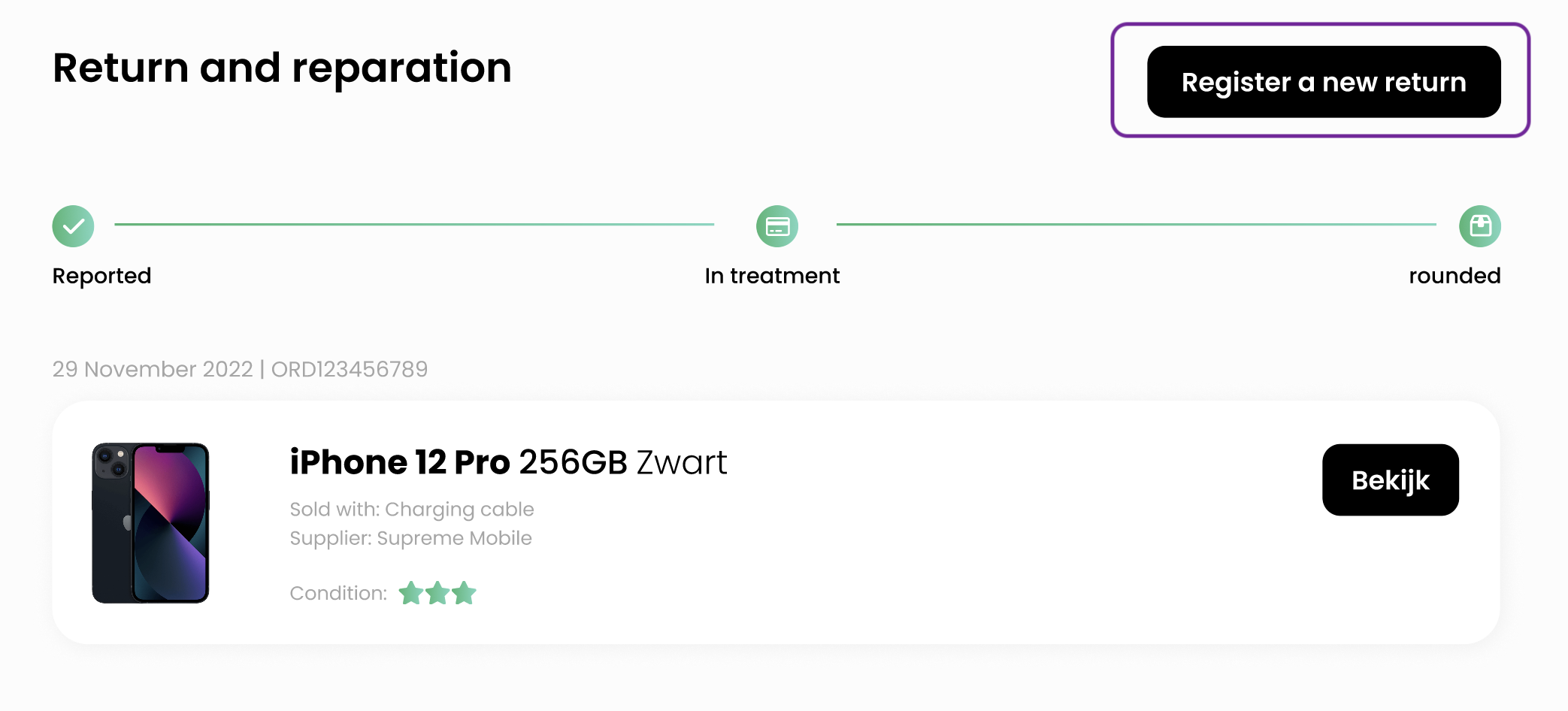This screenshot has width=1568, height=711.
Task: Click the iPhone 12 Pro 256GB Zwart title
Action: (x=508, y=462)
